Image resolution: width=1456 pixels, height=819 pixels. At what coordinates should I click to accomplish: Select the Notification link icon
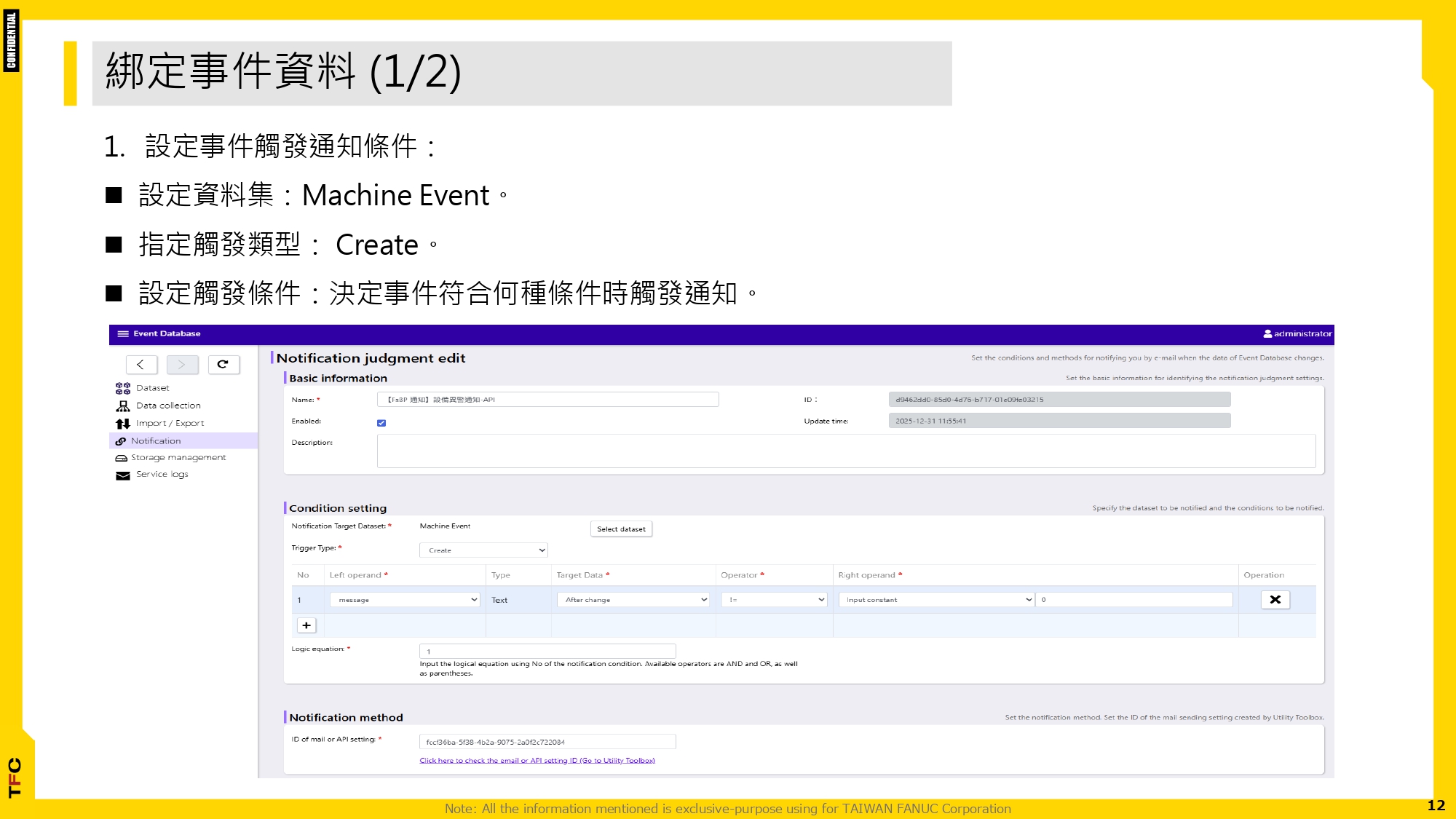tap(122, 440)
